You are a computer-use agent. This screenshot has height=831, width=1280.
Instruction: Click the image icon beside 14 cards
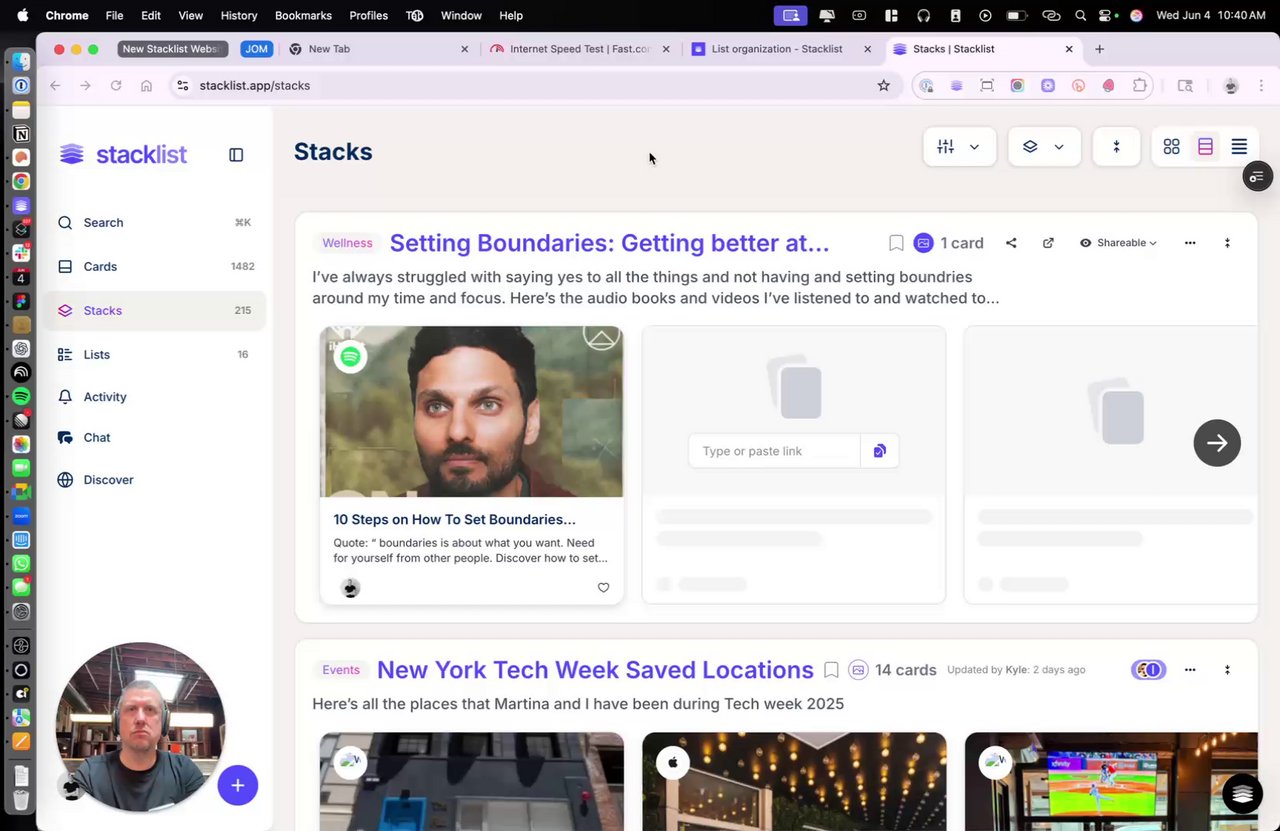tap(858, 670)
